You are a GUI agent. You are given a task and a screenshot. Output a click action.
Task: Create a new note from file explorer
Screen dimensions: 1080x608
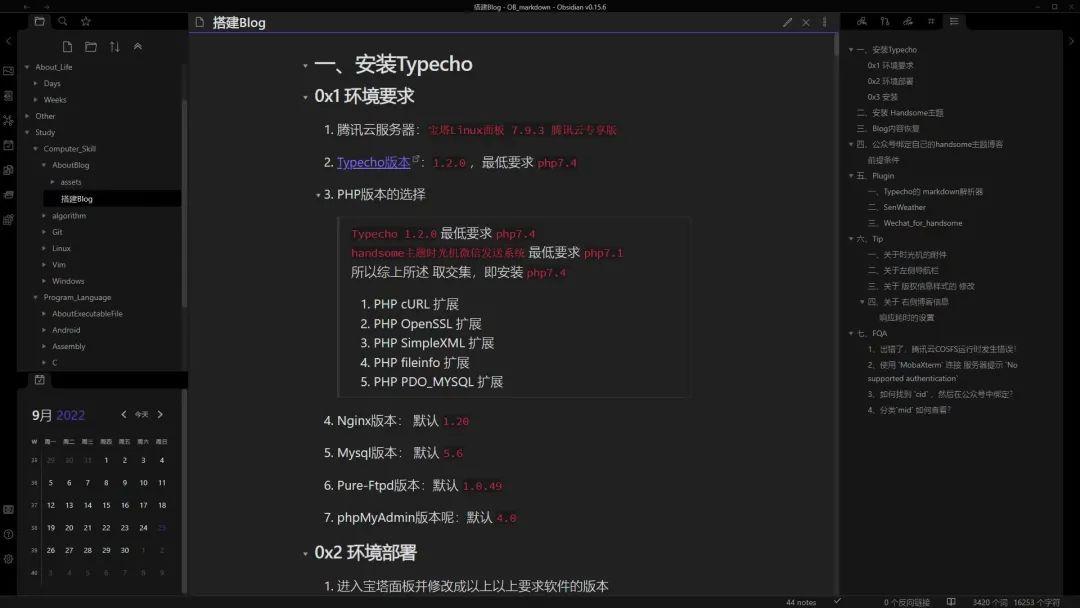(x=68, y=47)
